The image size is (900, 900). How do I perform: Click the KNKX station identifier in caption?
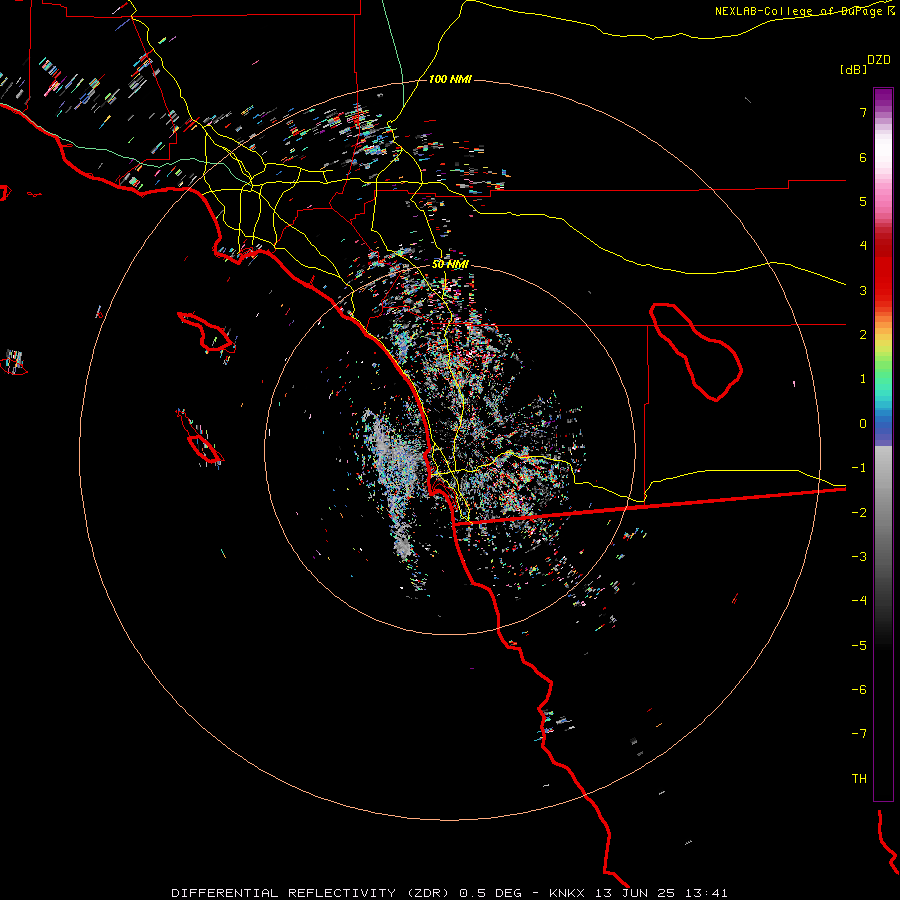click(x=567, y=893)
